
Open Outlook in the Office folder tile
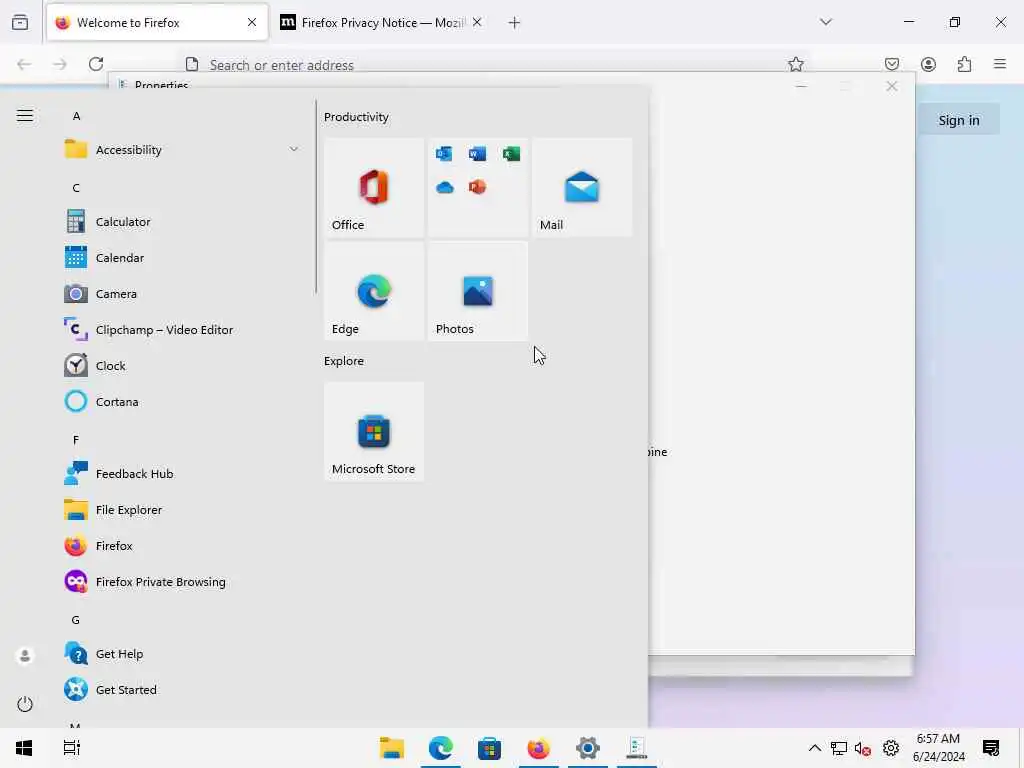tap(444, 153)
